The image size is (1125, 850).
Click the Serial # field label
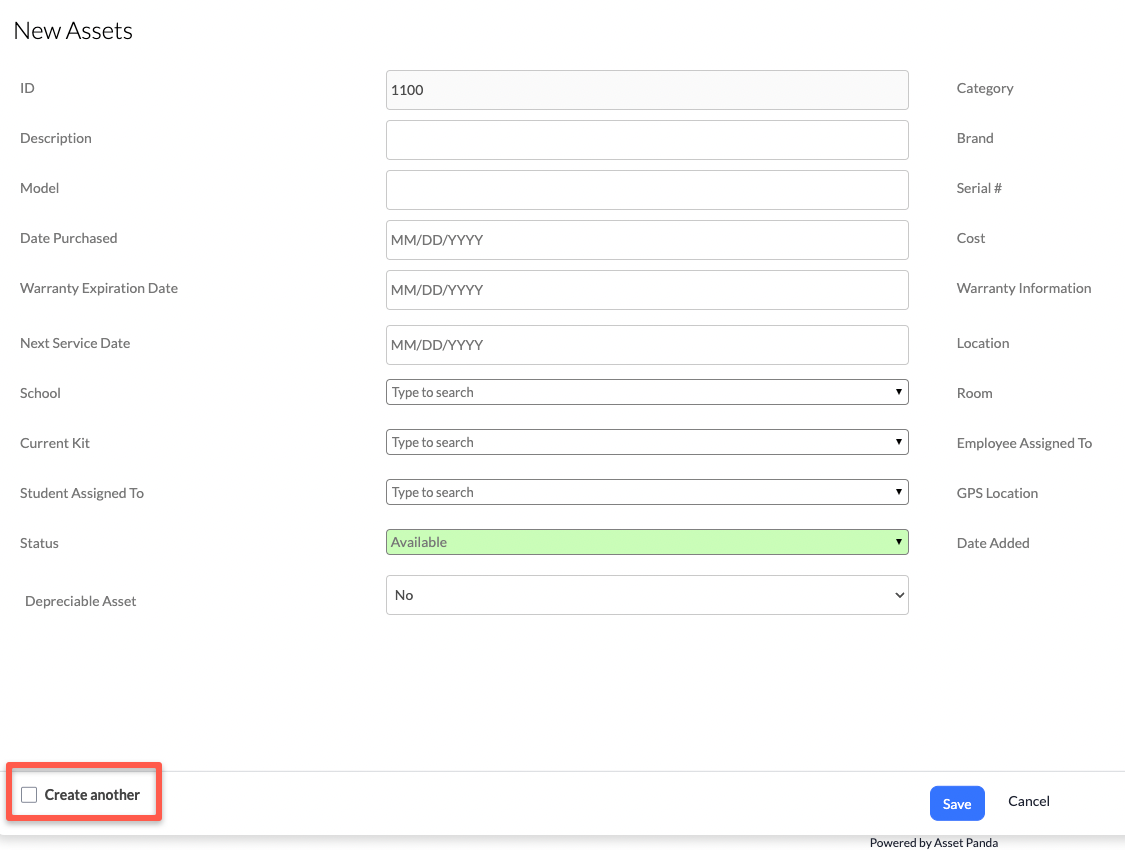[x=978, y=188]
